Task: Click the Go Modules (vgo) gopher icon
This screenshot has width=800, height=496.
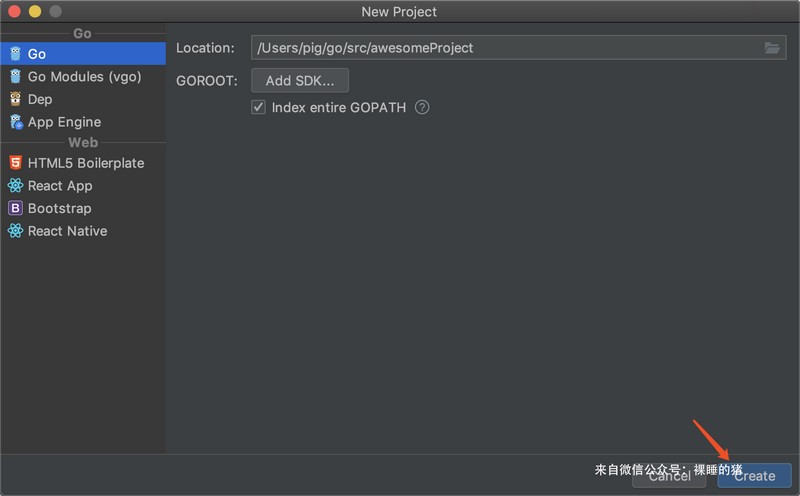Action: pos(15,77)
